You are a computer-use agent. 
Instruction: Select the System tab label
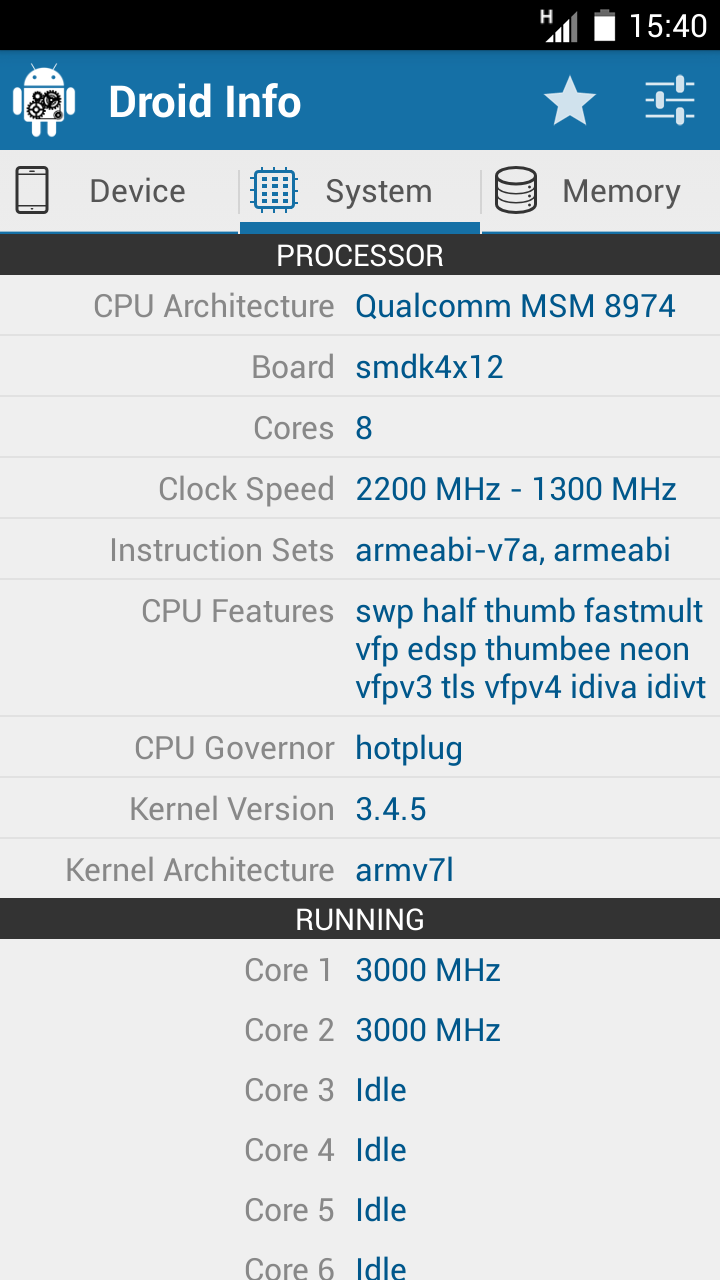pyautogui.click(x=378, y=191)
